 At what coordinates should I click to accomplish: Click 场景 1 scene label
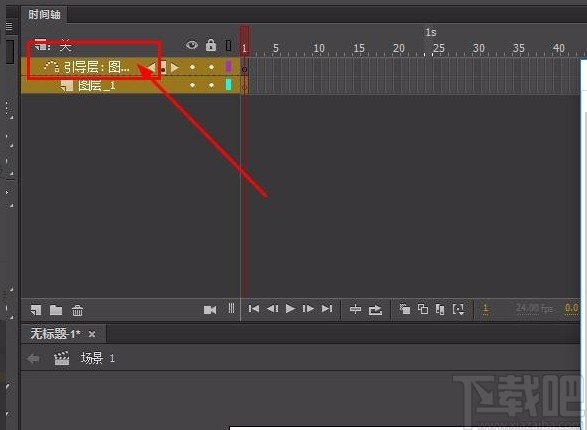point(98,359)
